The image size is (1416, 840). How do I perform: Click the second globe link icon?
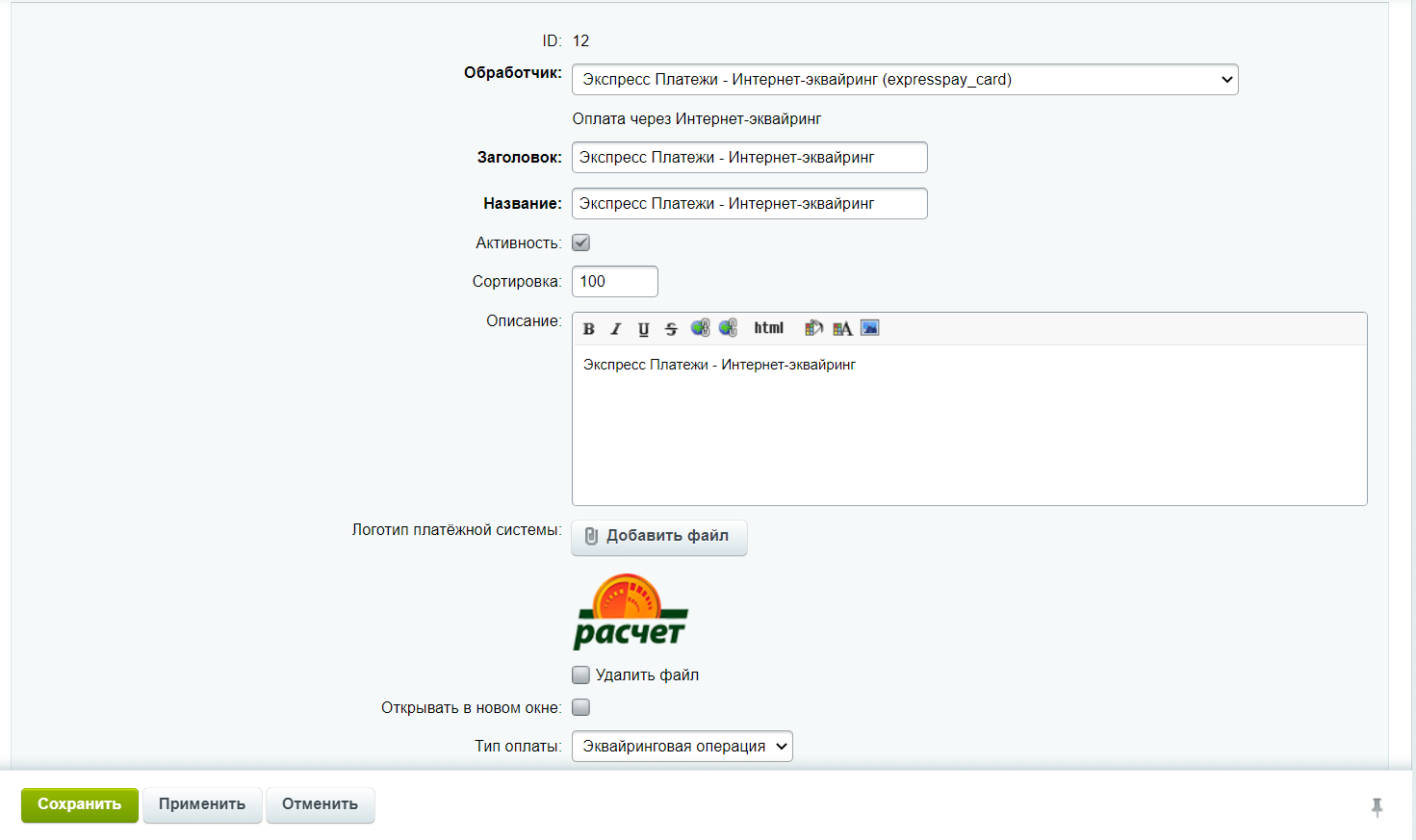(728, 328)
